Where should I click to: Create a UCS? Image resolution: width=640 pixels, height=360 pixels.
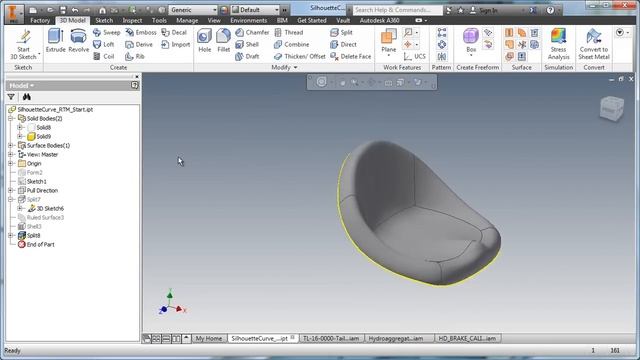[x=415, y=56]
